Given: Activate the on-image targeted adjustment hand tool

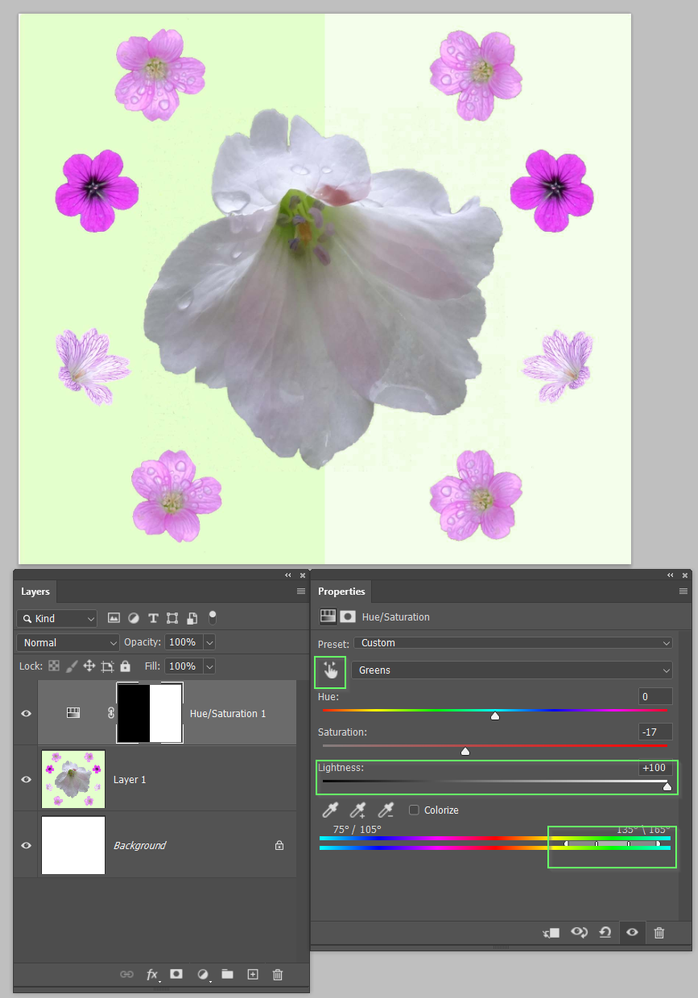Looking at the screenshot, I should 330,671.
